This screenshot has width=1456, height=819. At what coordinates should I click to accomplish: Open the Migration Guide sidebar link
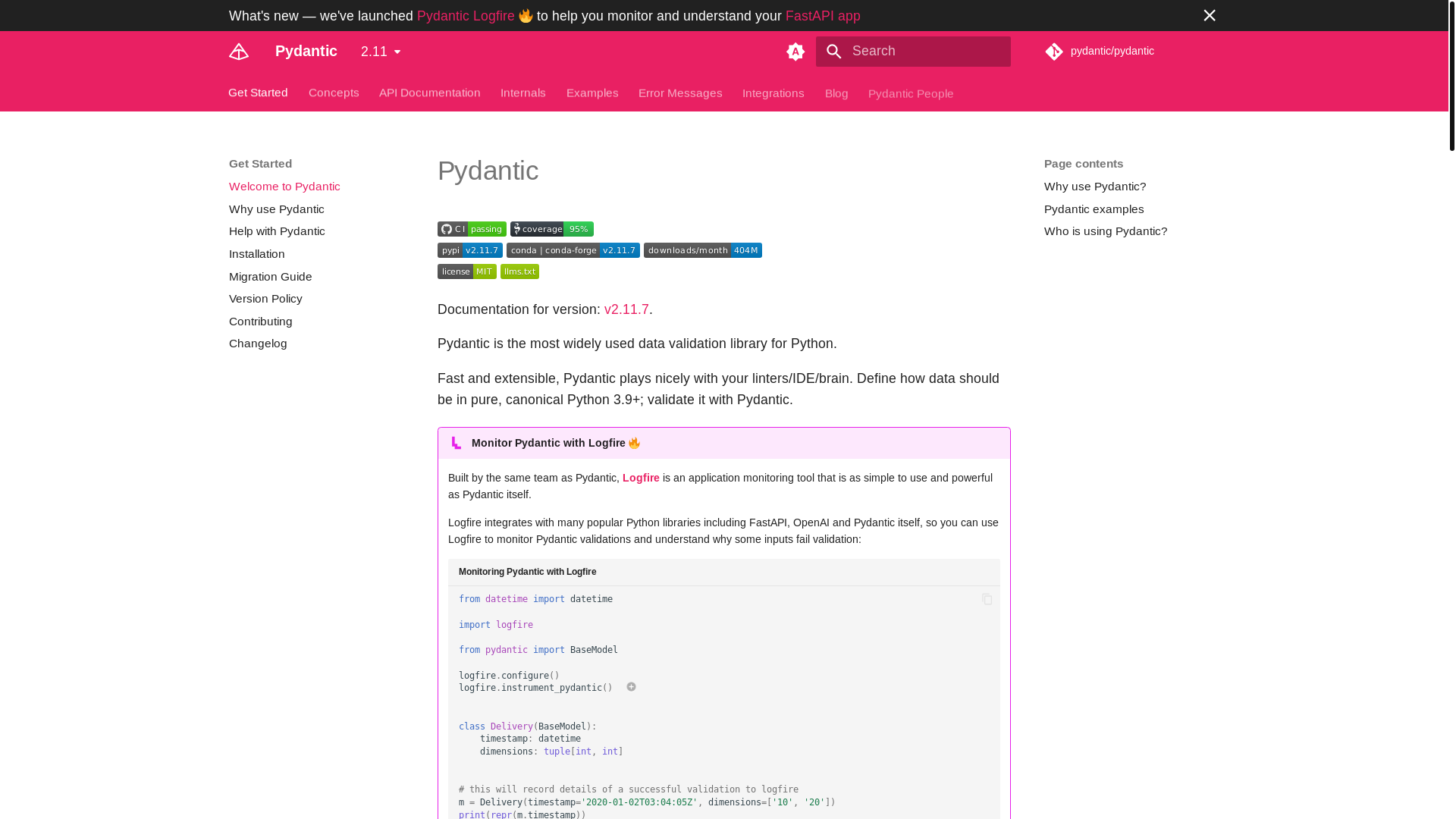[x=270, y=277]
